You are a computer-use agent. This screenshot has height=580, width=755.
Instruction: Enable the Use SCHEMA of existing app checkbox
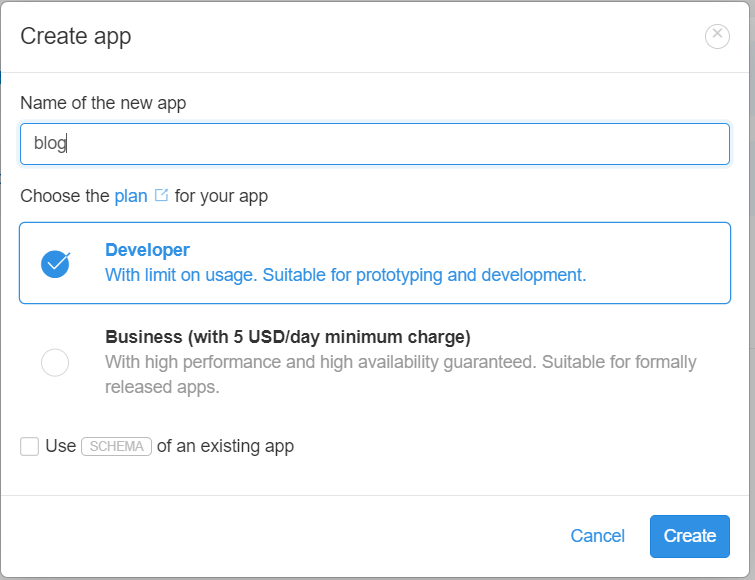(x=29, y=446)
